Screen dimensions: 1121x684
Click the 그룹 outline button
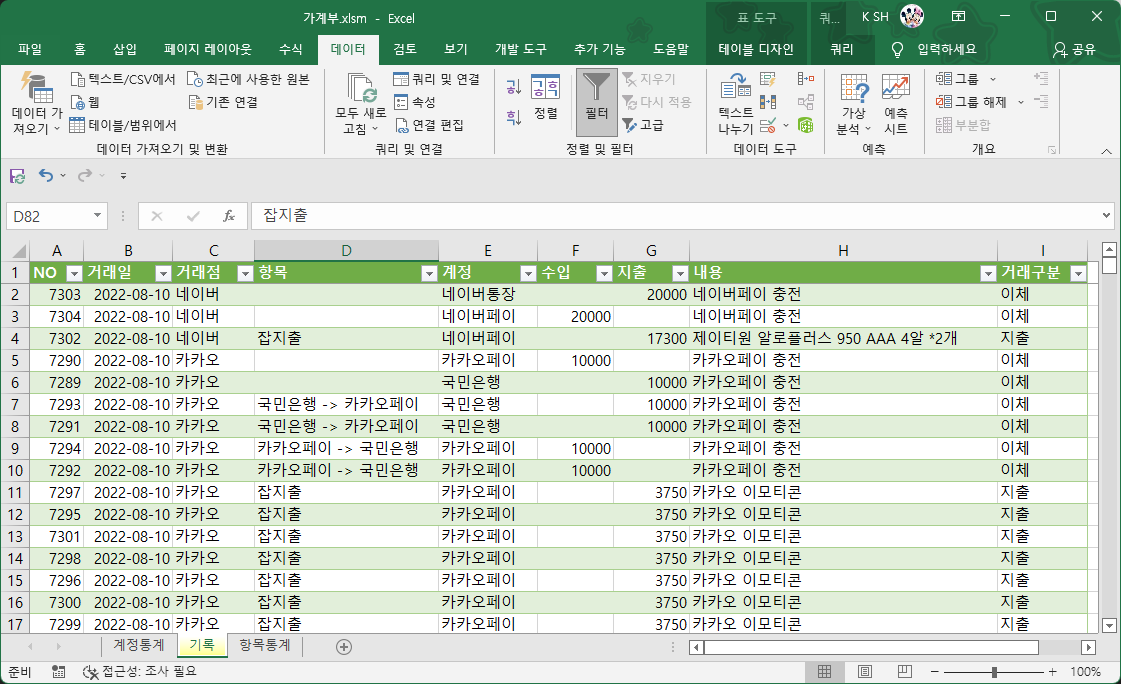click(x=957, y=79)
